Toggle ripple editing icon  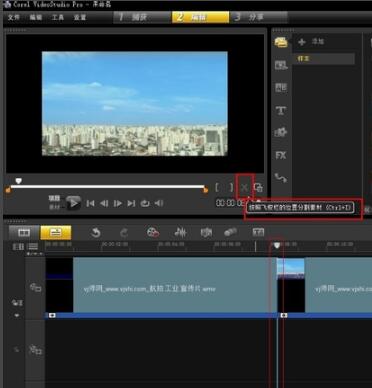[x=17, y=303]
